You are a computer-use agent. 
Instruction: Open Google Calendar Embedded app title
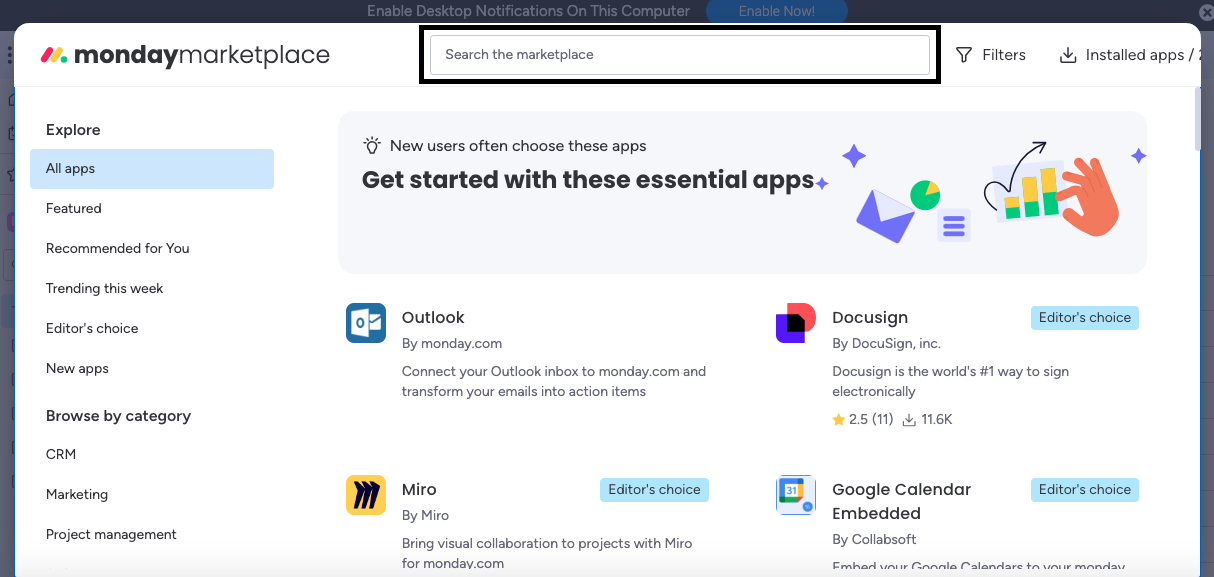(902, 502)
